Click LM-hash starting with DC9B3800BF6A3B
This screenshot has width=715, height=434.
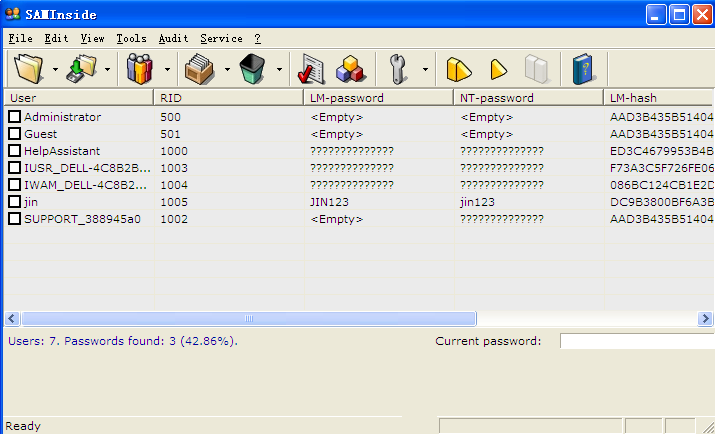pyautogui.click(x=662, y=202)
